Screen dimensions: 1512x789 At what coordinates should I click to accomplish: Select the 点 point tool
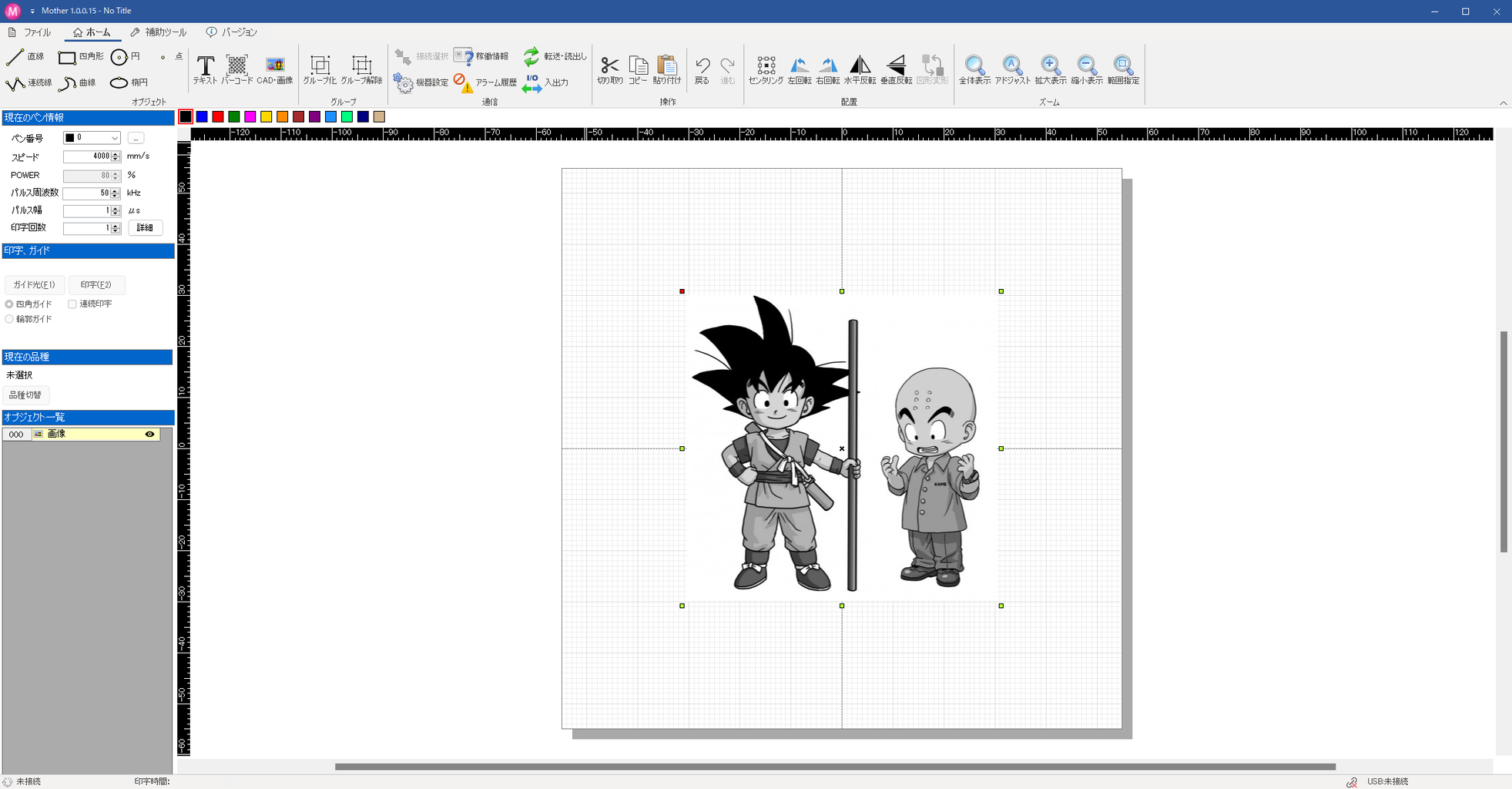(x=171, y=57)
